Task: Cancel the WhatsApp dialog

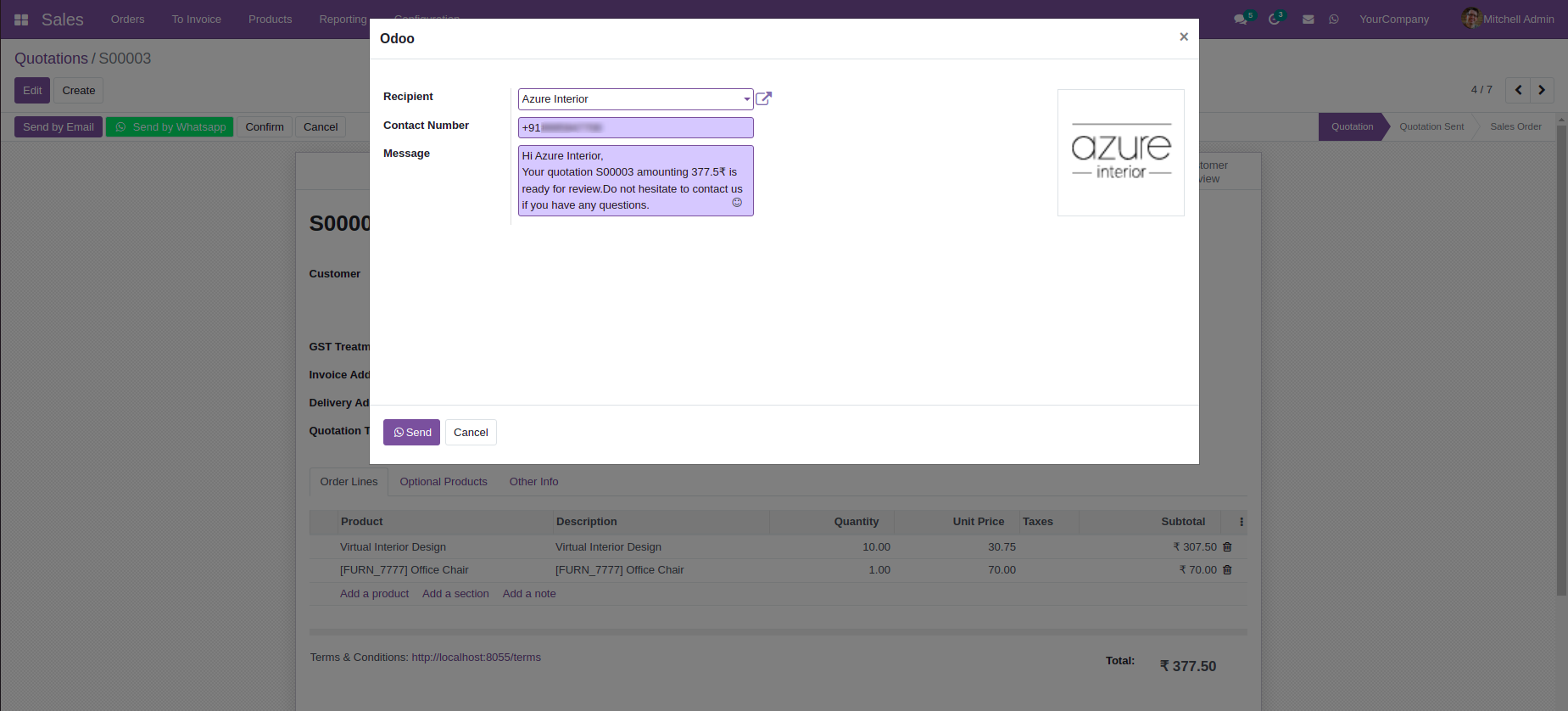Action: coord(471,432)
